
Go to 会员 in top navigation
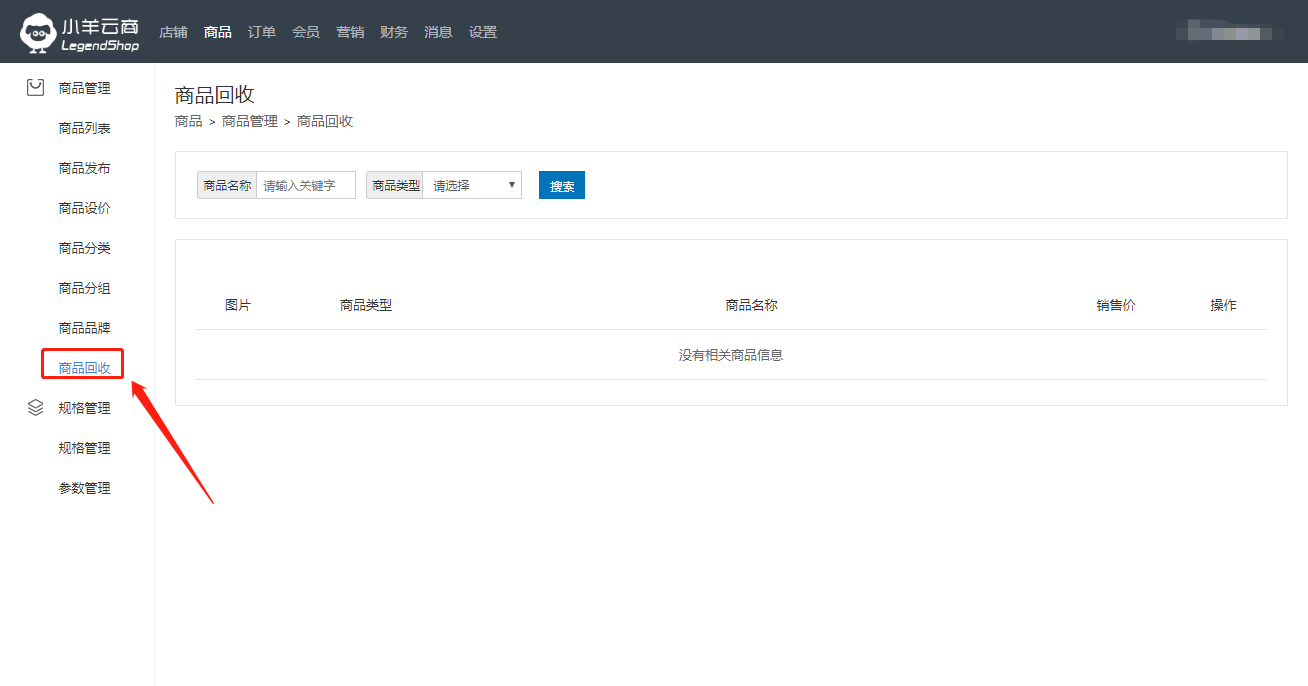[x=305, y=32]
